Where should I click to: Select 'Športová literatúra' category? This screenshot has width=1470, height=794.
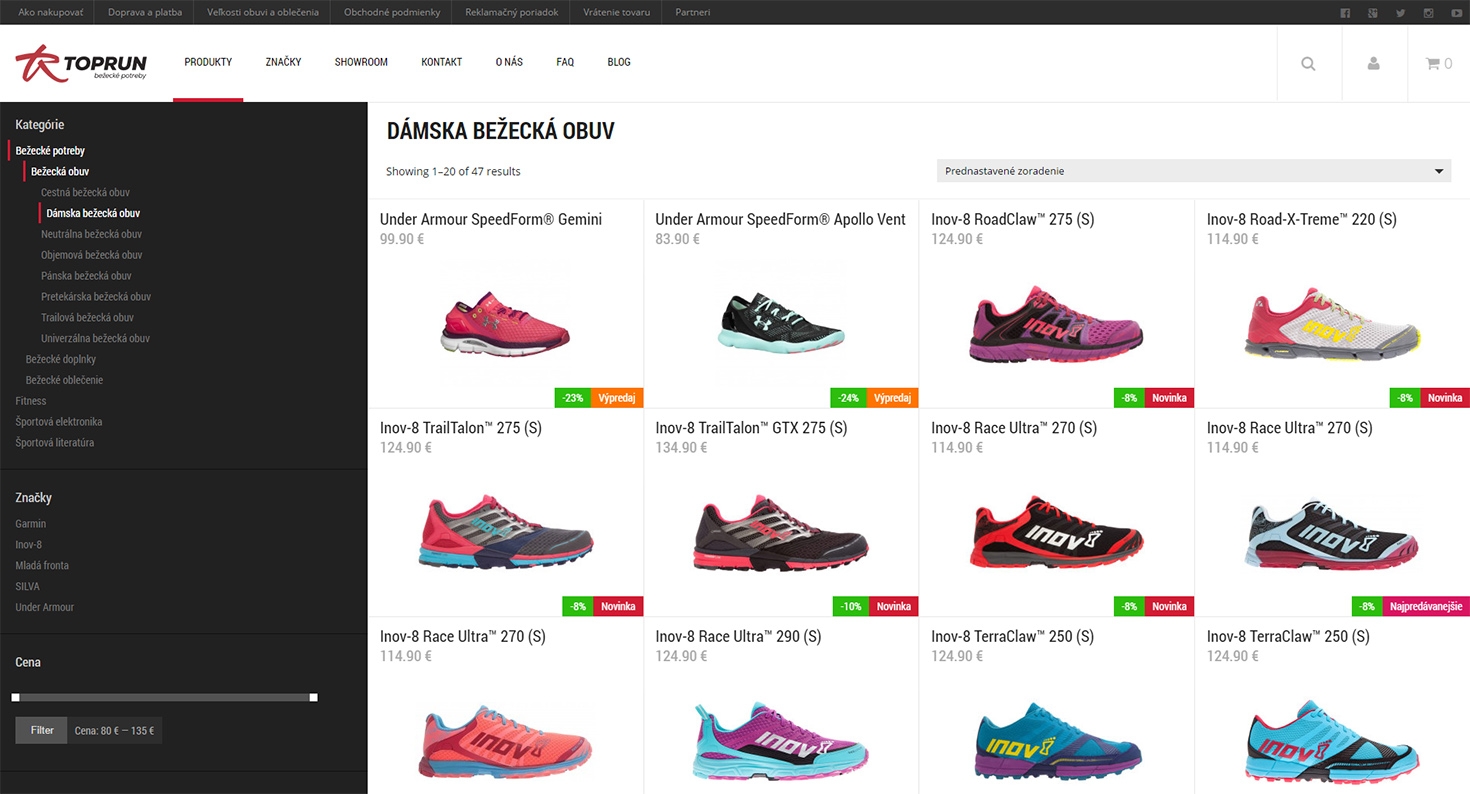(55, 443)
